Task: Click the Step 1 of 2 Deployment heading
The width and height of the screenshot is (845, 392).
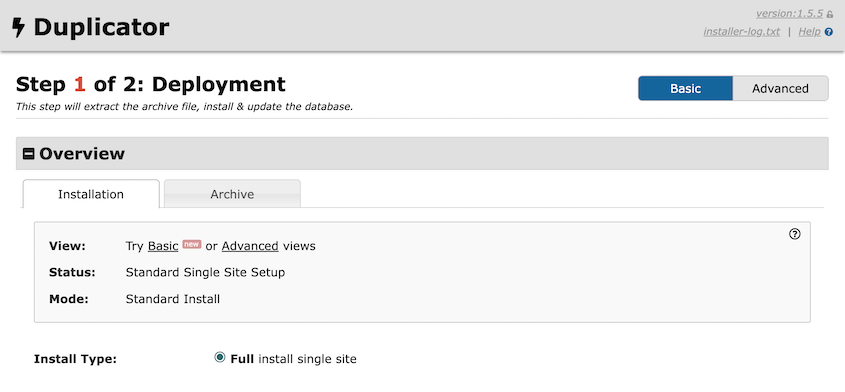Action: 151,85
